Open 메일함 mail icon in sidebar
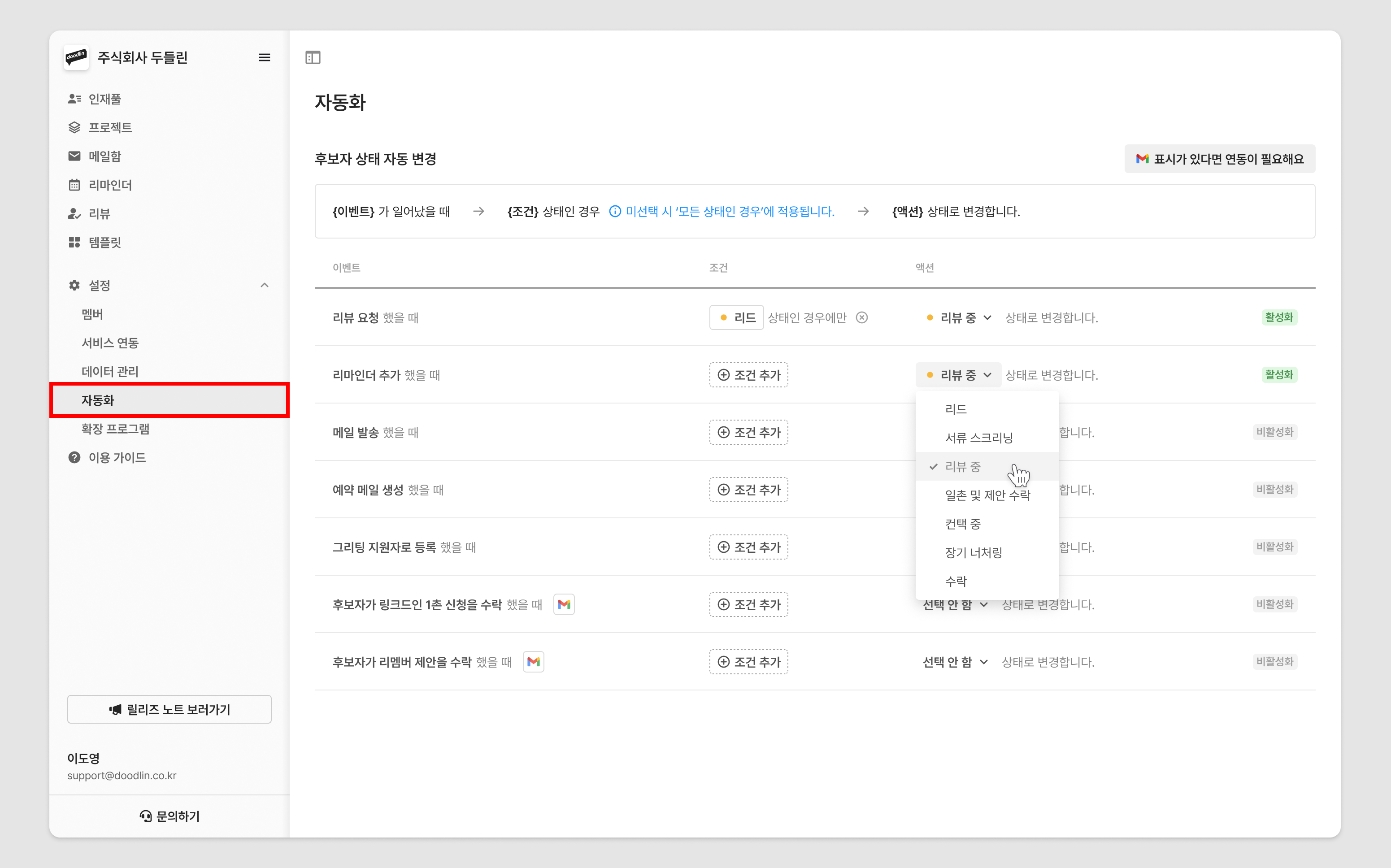This screenshot has width=1391, height=868. click(x=74, y=156)
